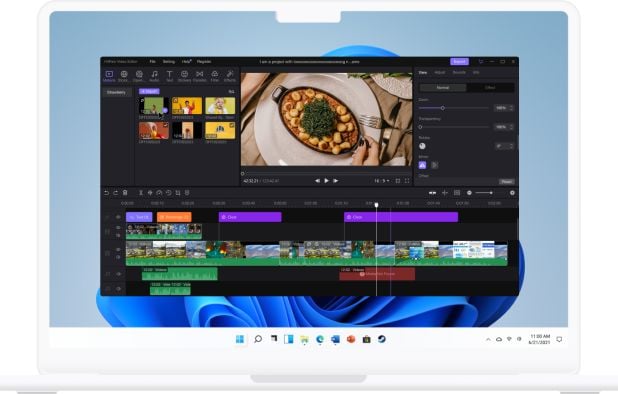Viewport: 618px width, 394px height.
Task: Adjust the Rotate degree stepper arrows
Action: [511, 146]
